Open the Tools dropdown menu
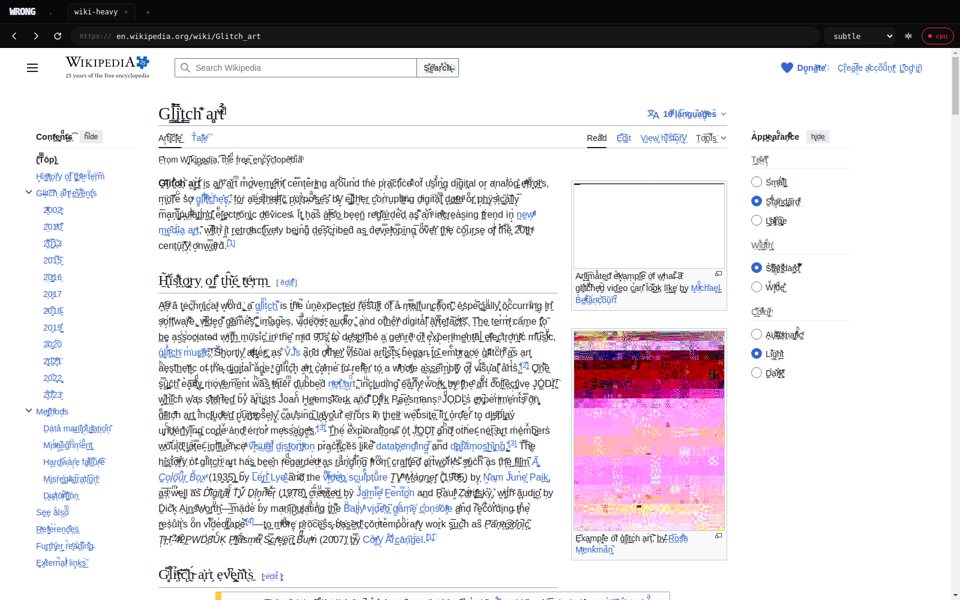Viewport: 960px width, 600px height. coord(711,138)
